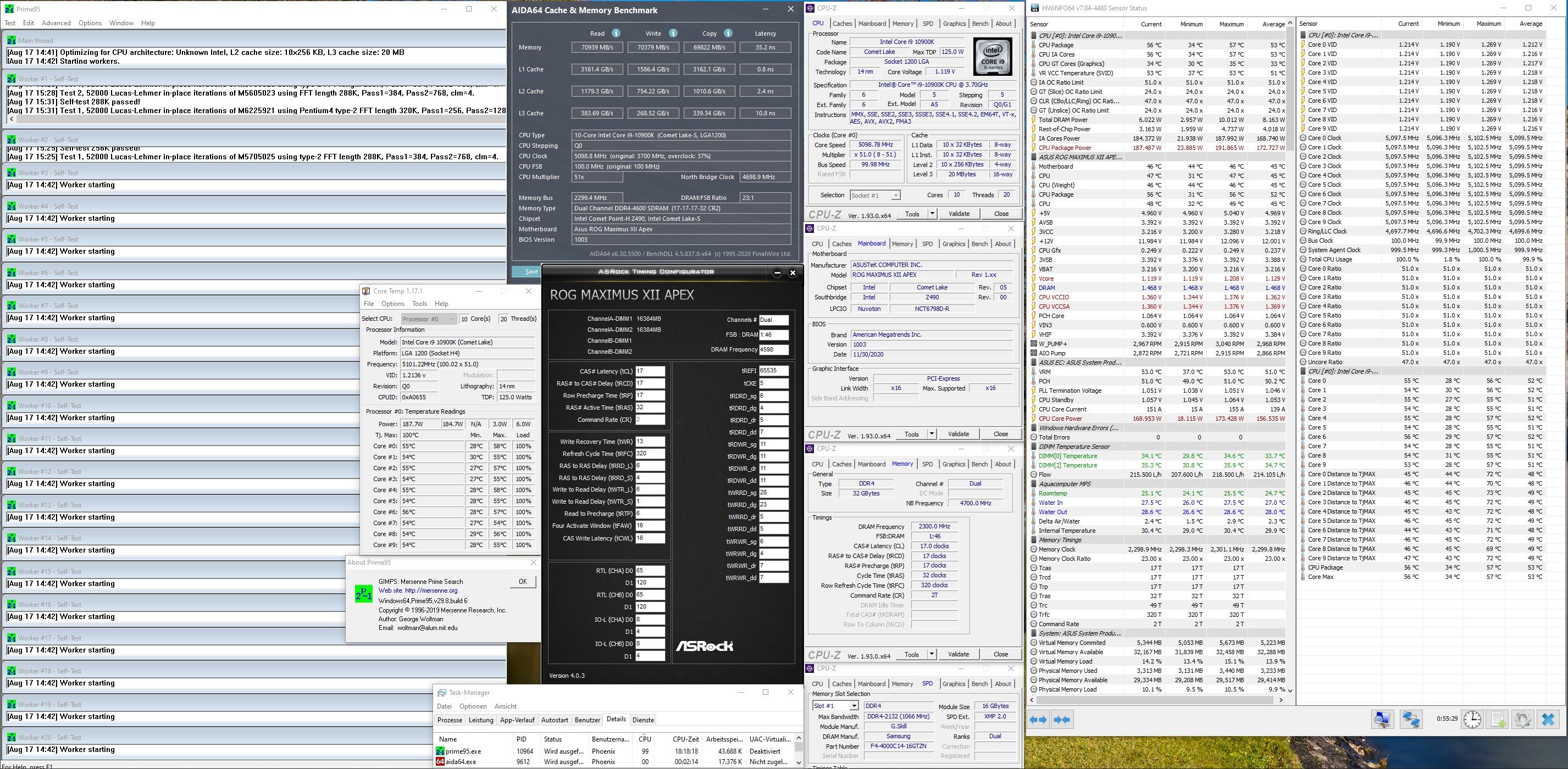Viewport: 1568px width, 769px height.
Task: Start logging with HWiNFO sheet-plus icon
Action: tap(1499, 719)
